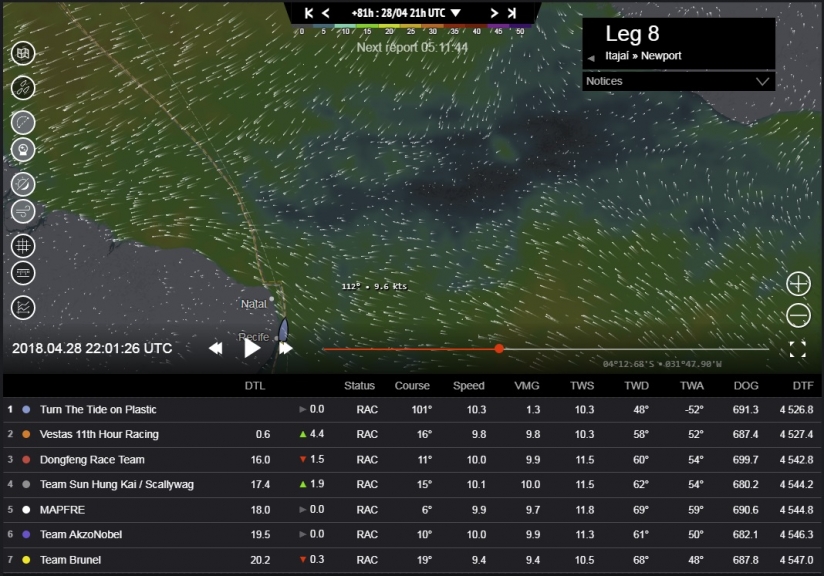This screenshot has height=576, width=824.
Task: Select Turn The Tide on Plastic row
Action: (x=98, y=409)
